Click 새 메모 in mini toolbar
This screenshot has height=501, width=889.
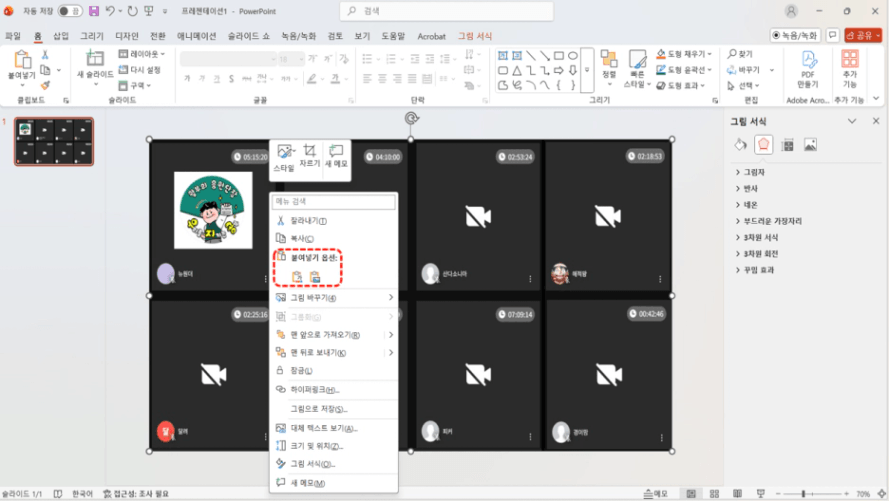336,155
